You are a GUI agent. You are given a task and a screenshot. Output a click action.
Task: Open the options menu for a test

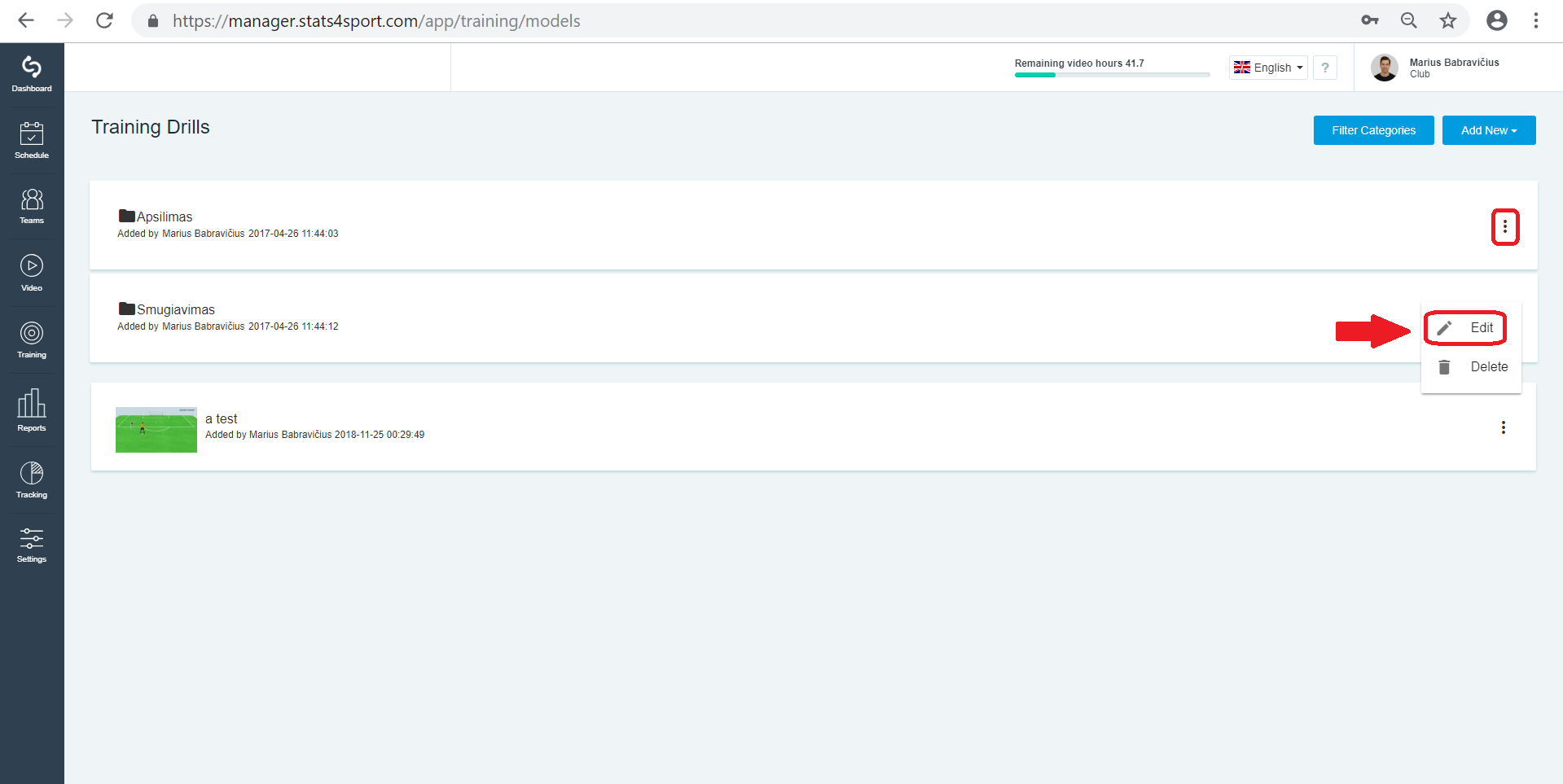coord(1504,427)
